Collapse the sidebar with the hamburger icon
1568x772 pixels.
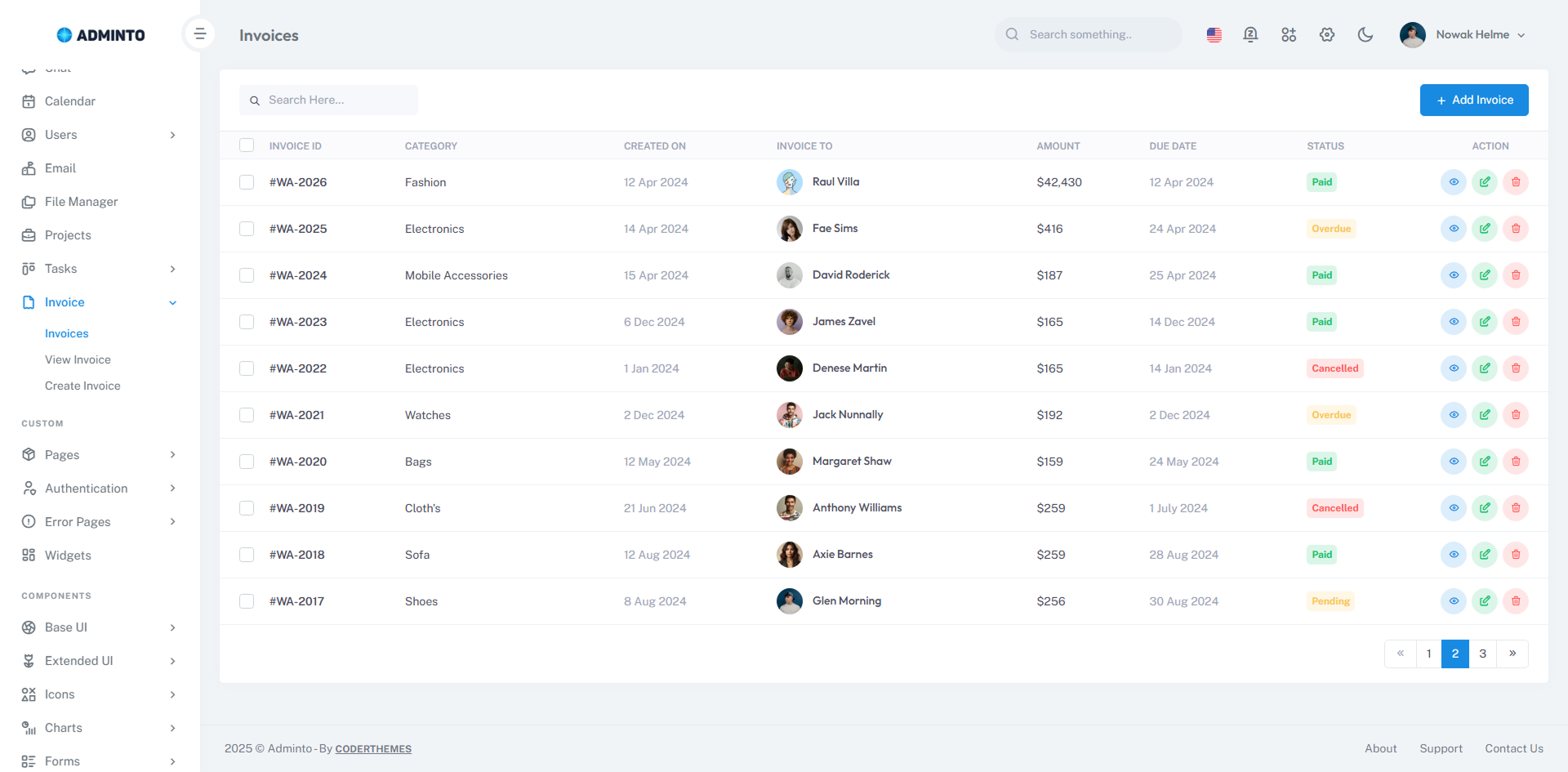click(x=200, y=33)
